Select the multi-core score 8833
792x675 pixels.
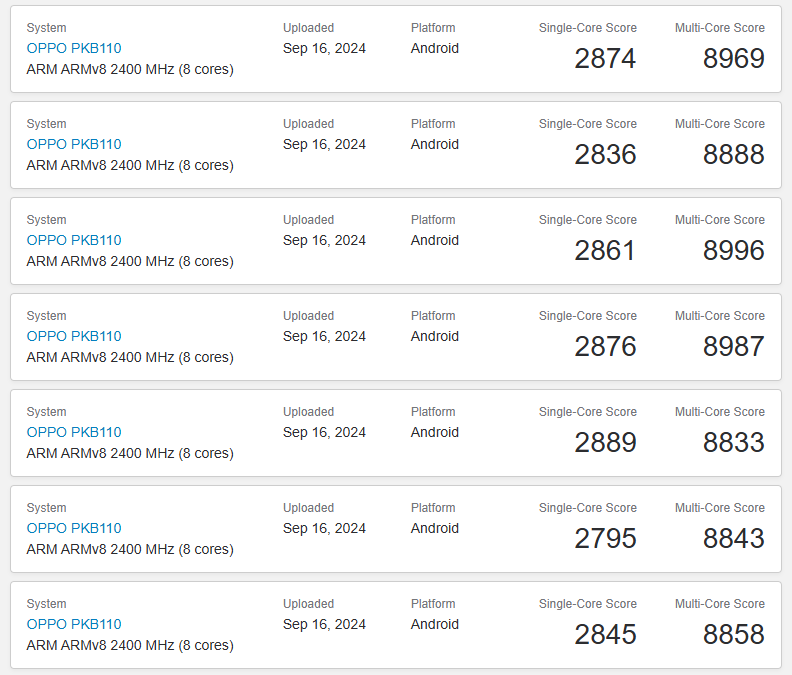tap(733, 442)
